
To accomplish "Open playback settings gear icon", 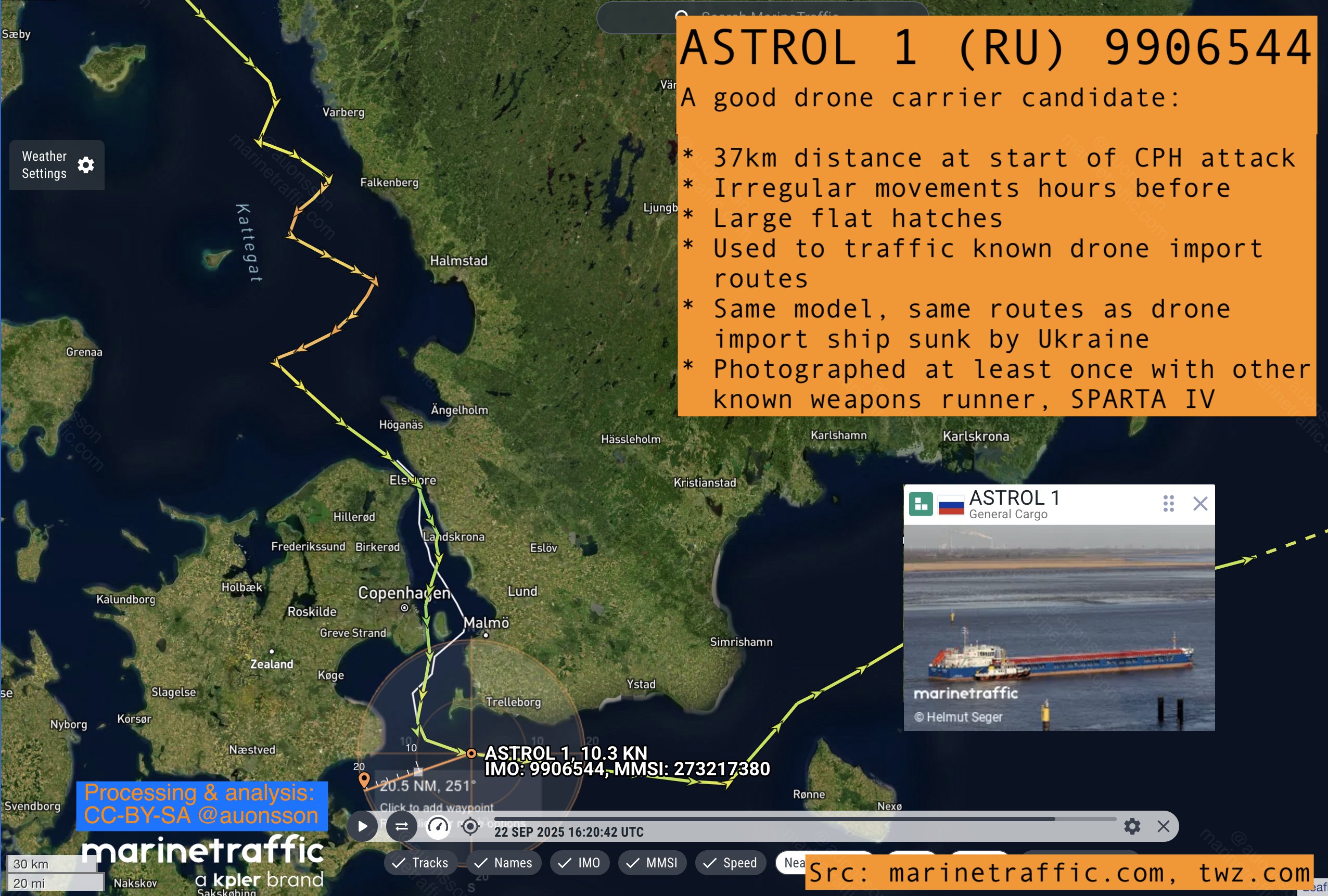I will point(1131,826).
